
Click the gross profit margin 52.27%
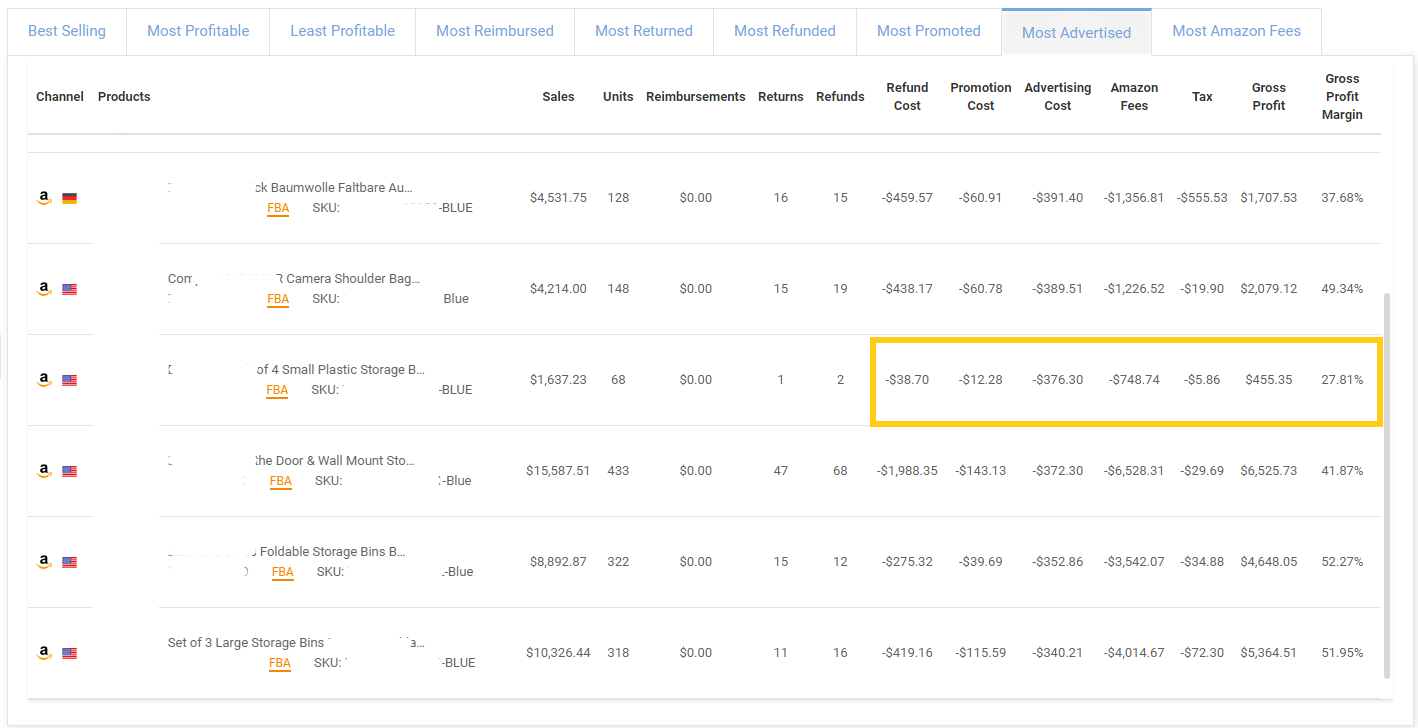coord(1342,562)
